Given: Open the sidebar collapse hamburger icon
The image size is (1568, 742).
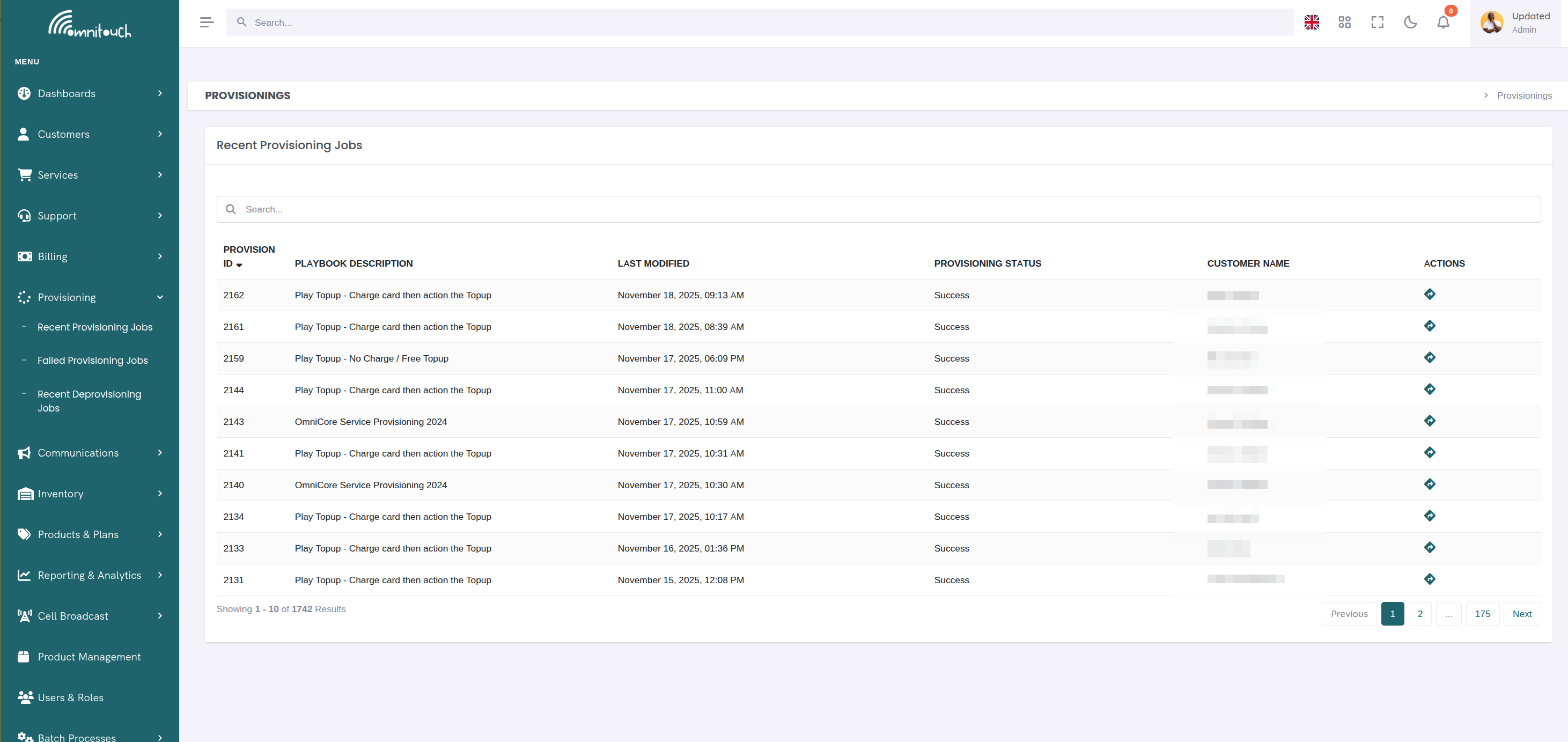Looking at the screenshot, I should click(x=207, y=22).
